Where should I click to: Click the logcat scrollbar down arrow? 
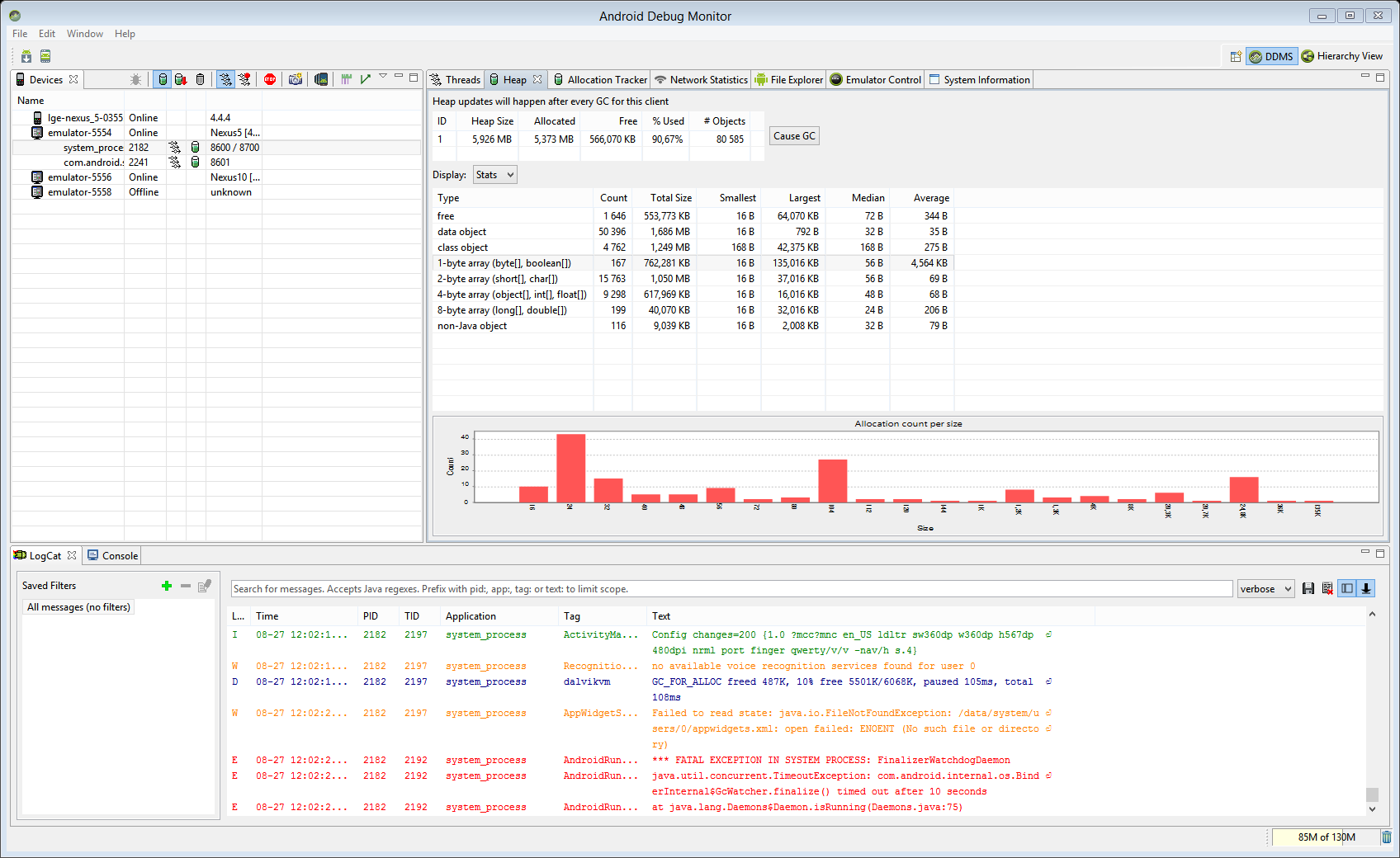tap(1372, 809)
